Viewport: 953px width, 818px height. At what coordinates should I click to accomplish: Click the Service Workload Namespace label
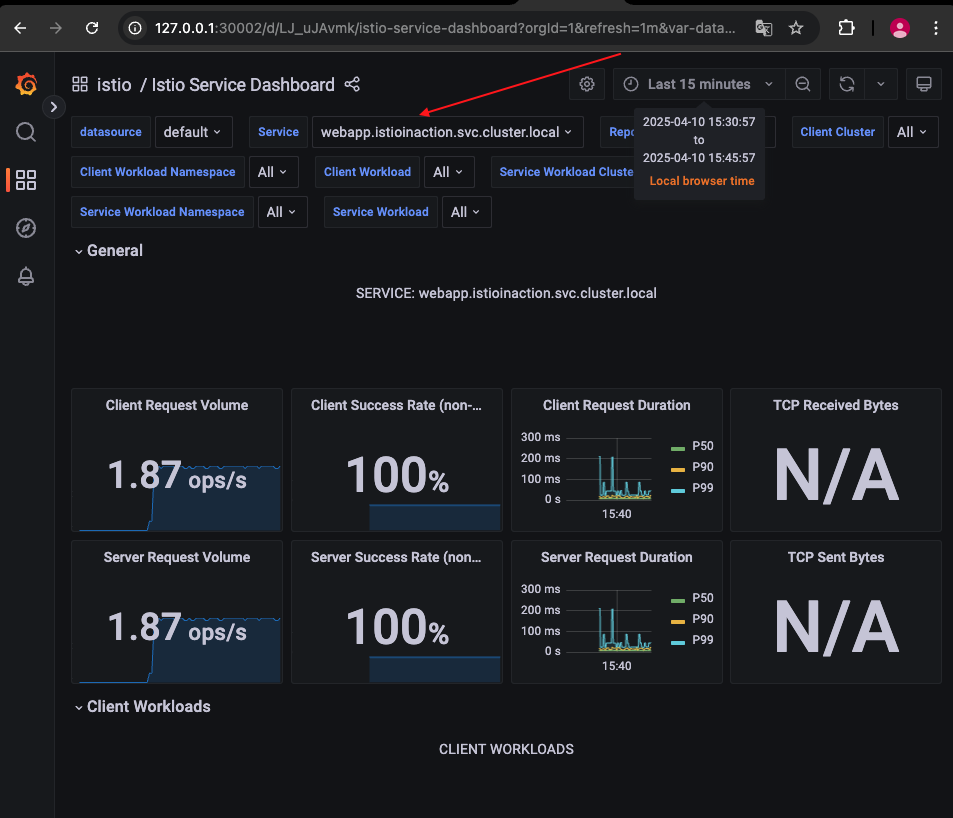(x=162, y=212)
